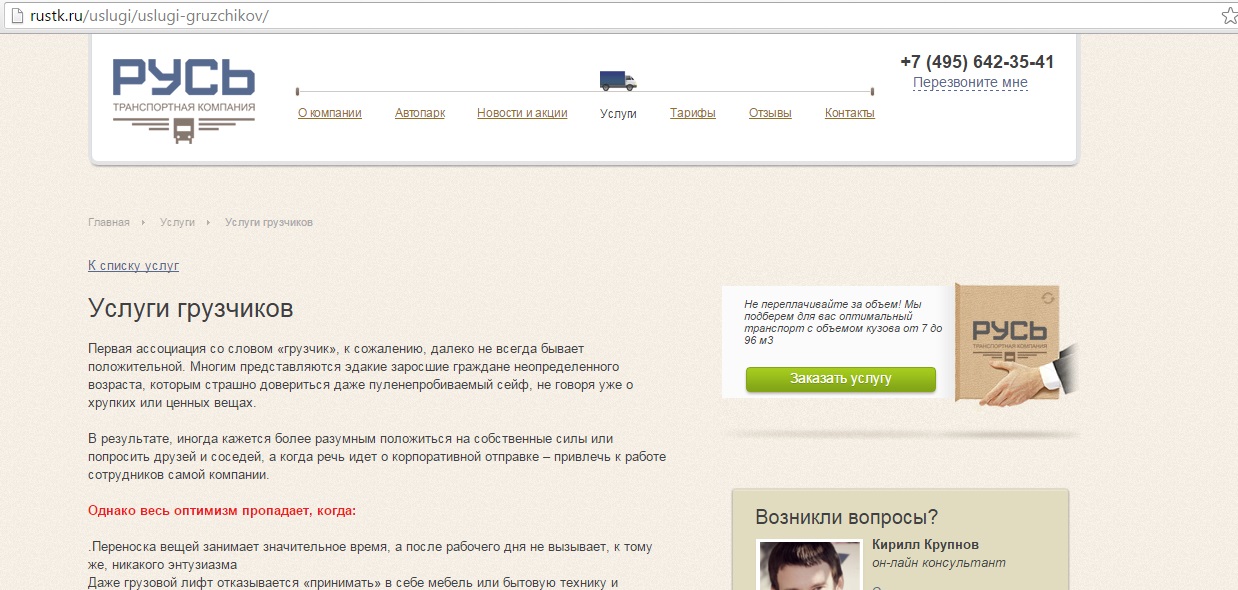The width and height of the screenshot is (1238, 590).
Task: Open the О компании menu item
Action: point(330,113)
